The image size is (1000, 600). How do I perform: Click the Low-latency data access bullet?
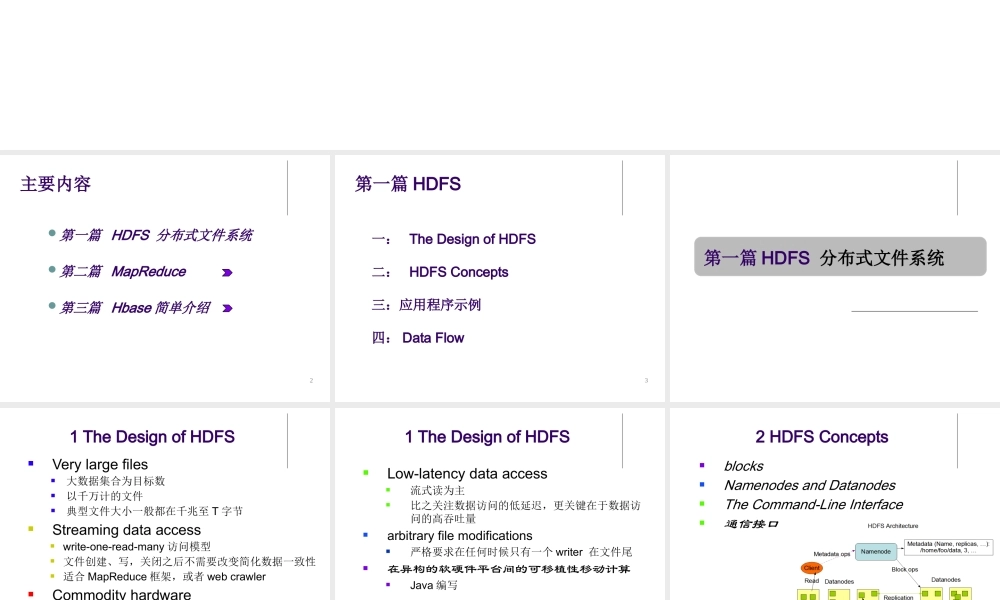click(x=467, y=474)
